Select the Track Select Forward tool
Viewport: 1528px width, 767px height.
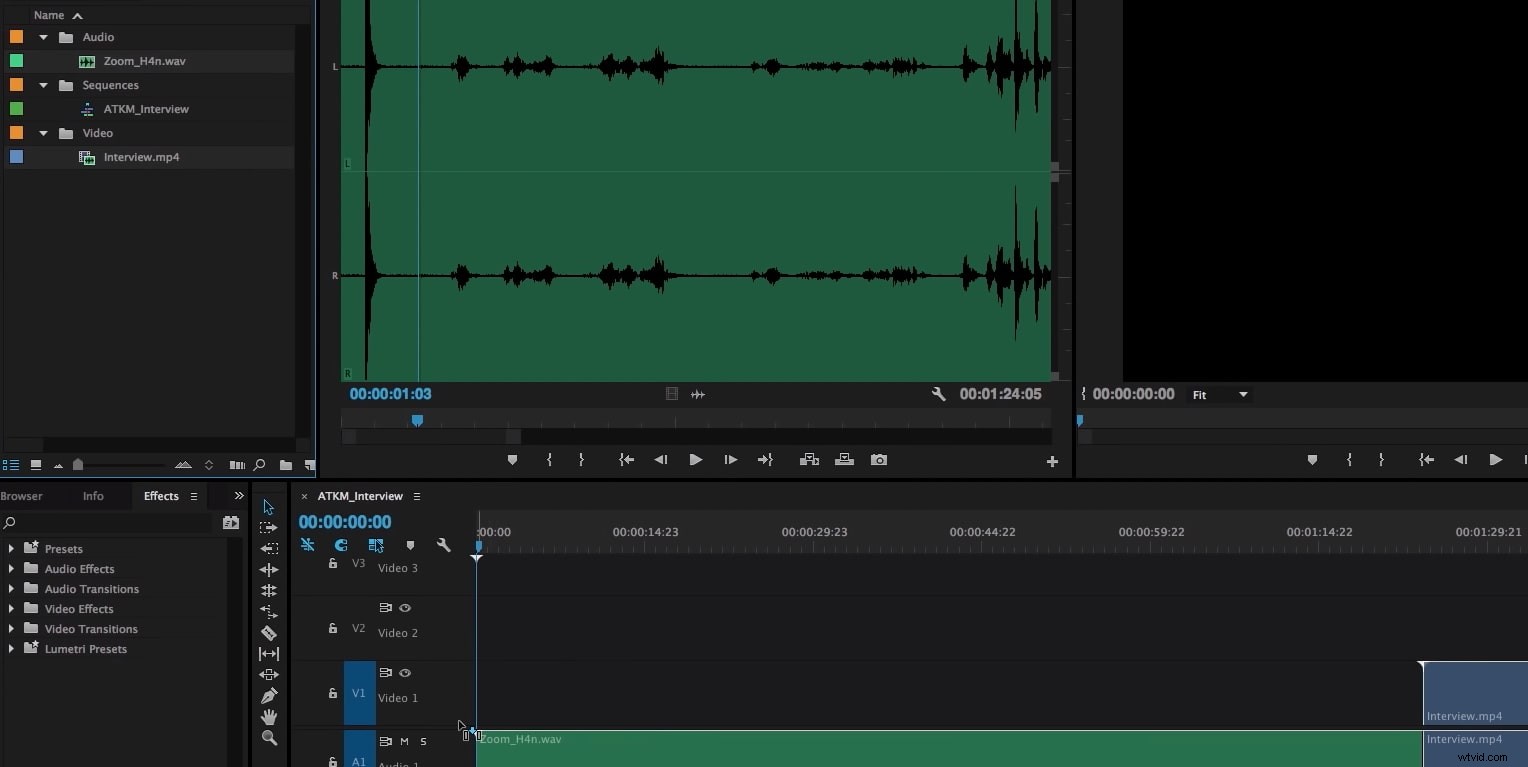(x=268, y=527)
